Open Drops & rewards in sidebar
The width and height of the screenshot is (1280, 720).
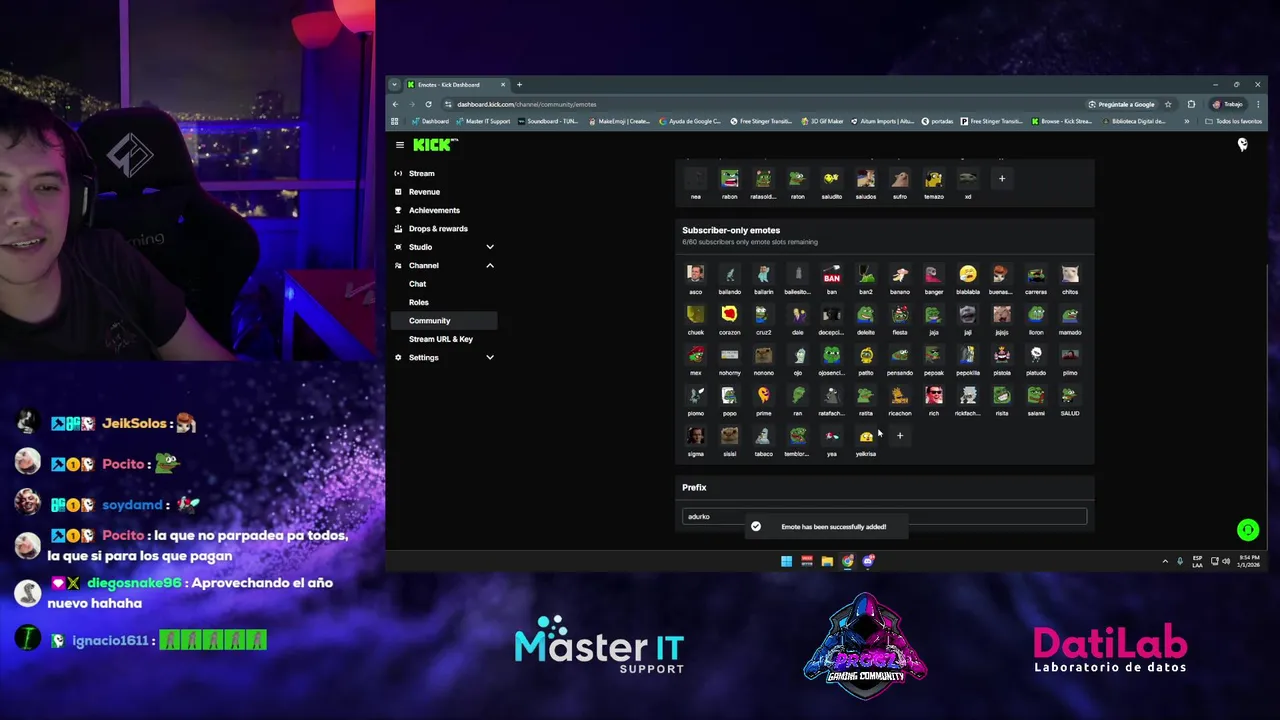(438, 229)
